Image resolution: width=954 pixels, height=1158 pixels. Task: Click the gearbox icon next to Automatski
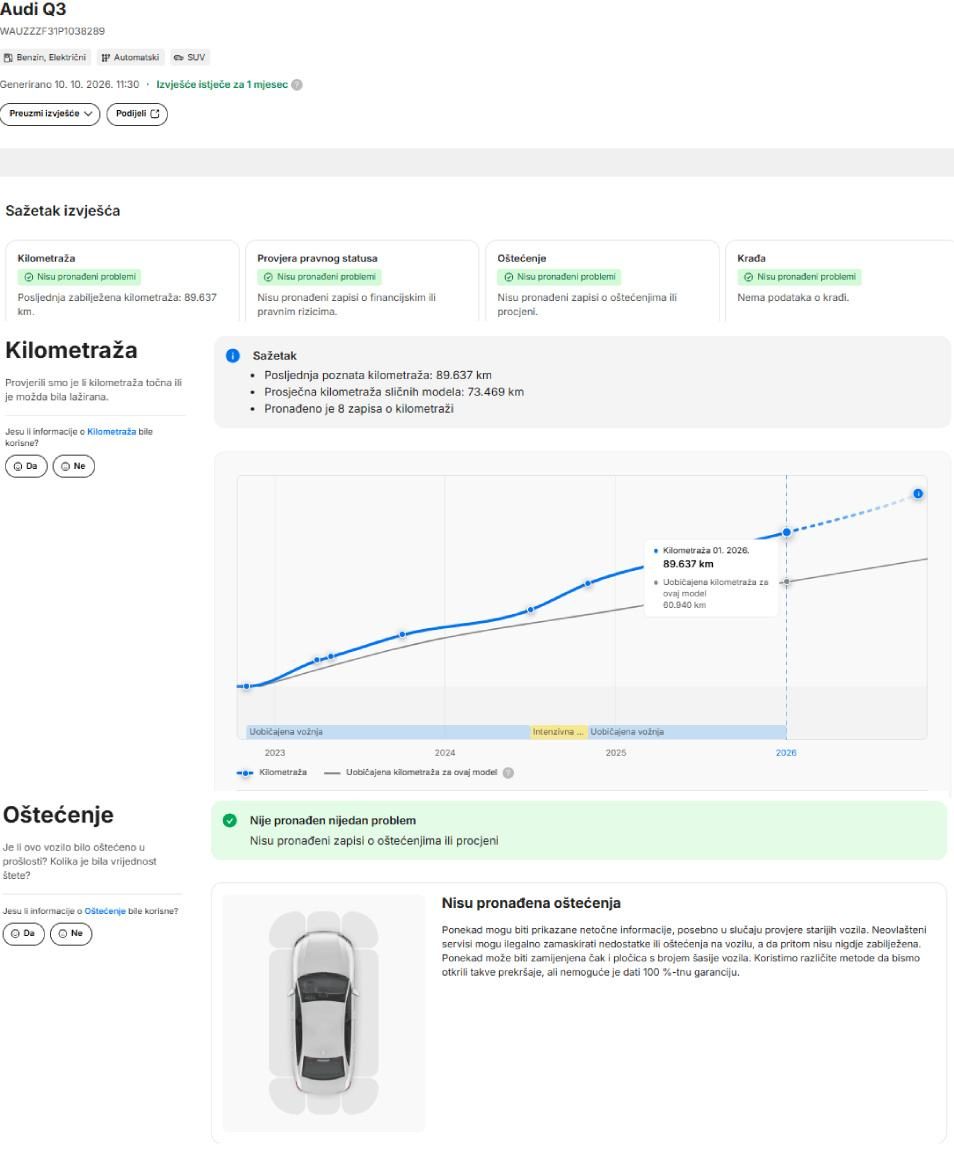coord(106,58)
